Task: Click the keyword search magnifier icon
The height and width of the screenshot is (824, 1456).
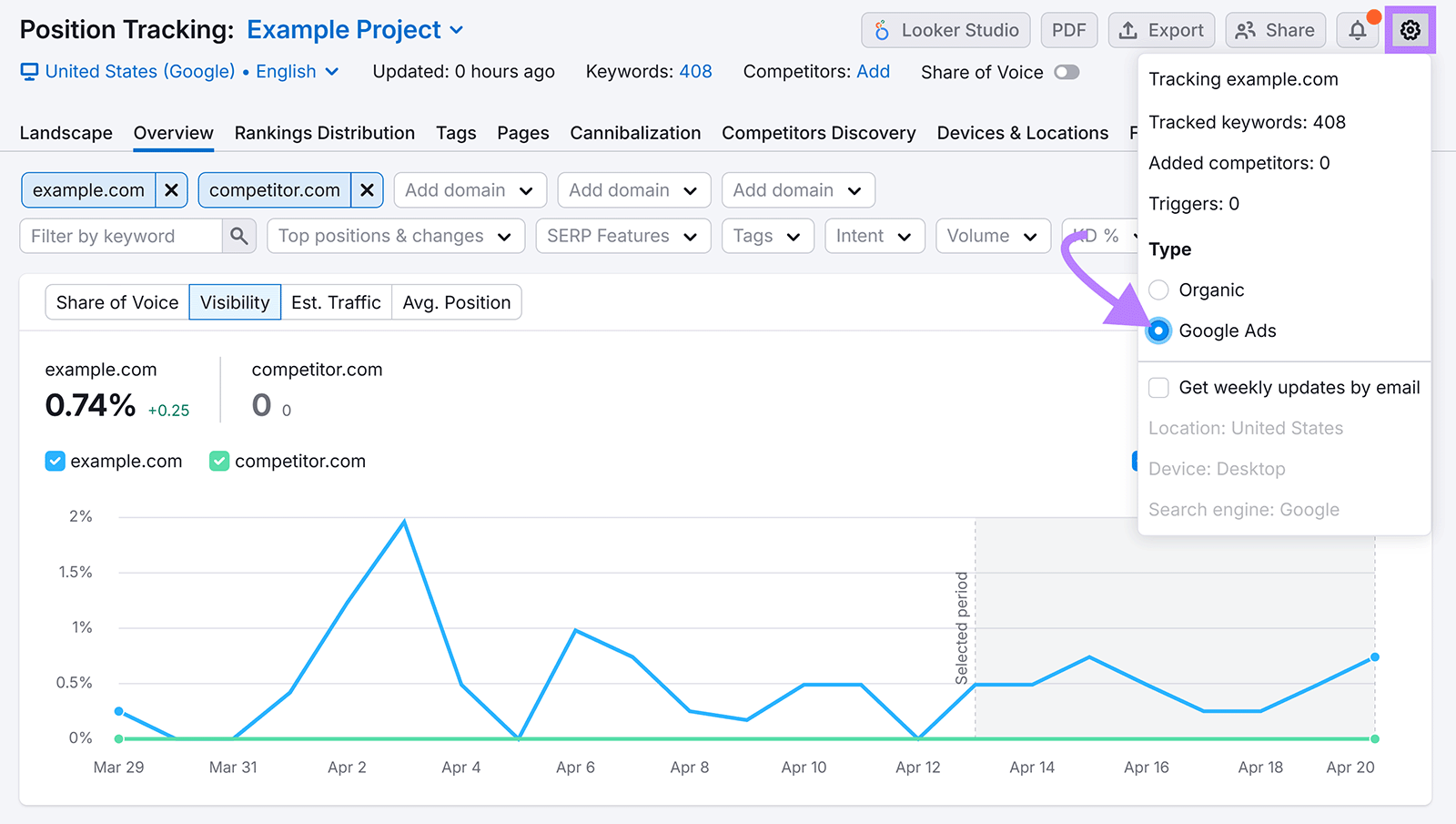Action: pos(239,236)
